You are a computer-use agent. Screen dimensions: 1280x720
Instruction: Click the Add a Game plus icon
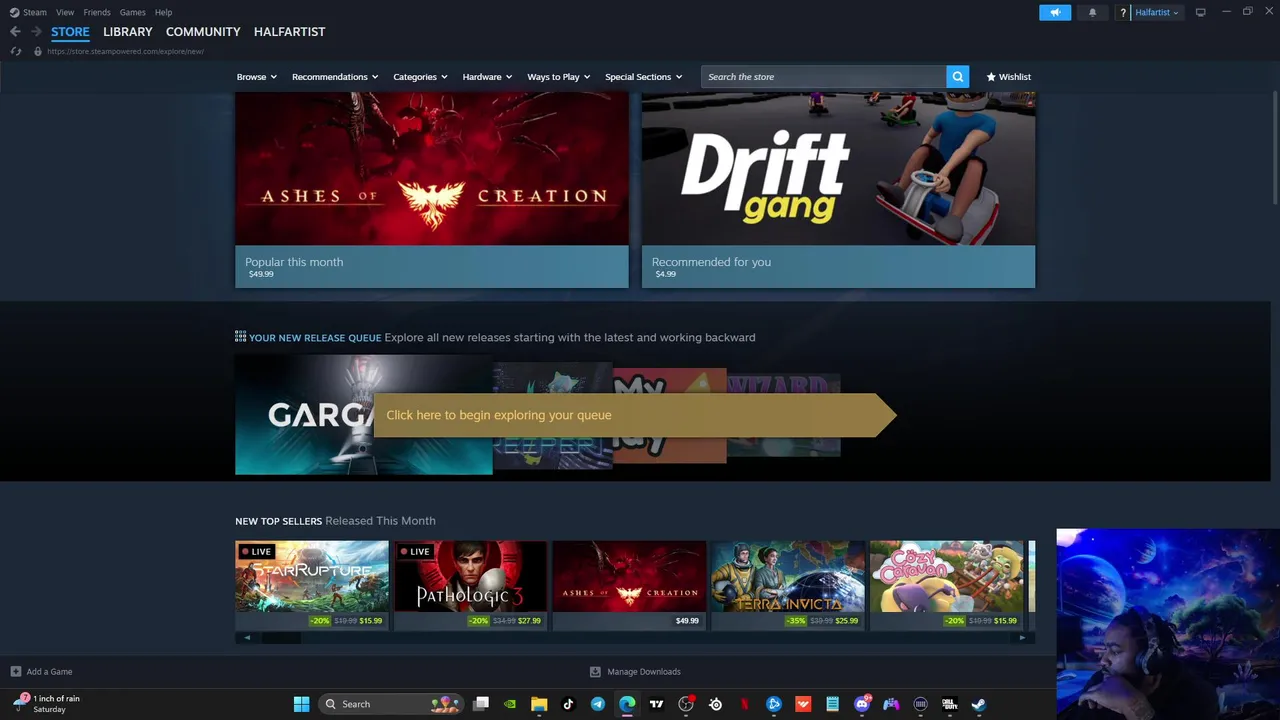click(x=15, y=672)
